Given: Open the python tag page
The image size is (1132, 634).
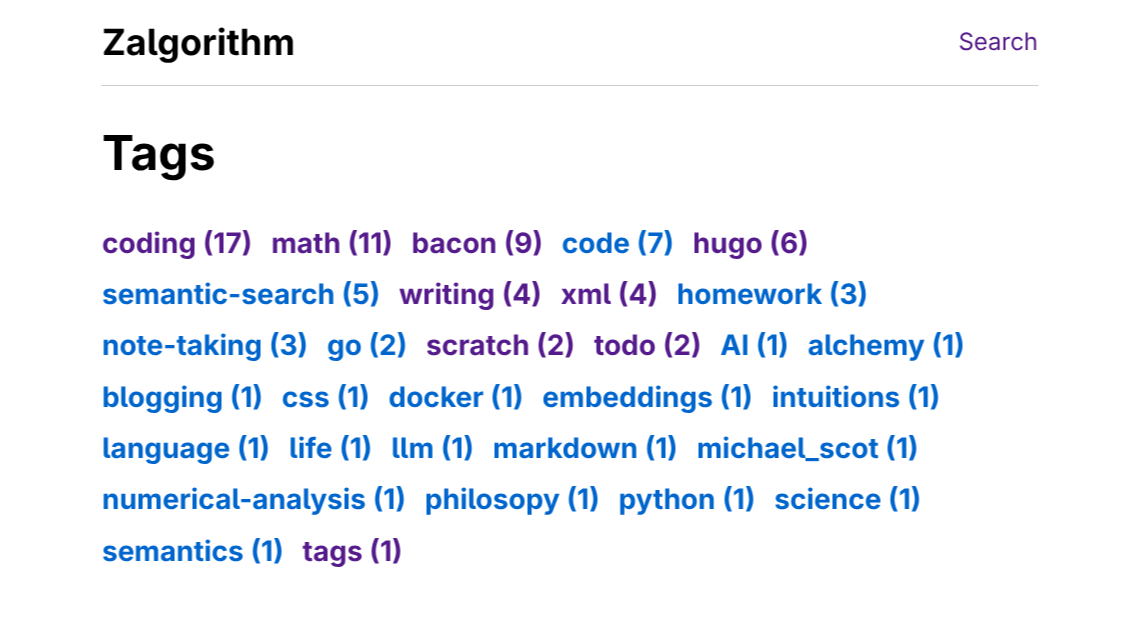Looking at the screenshot, I should pos(686,499).
